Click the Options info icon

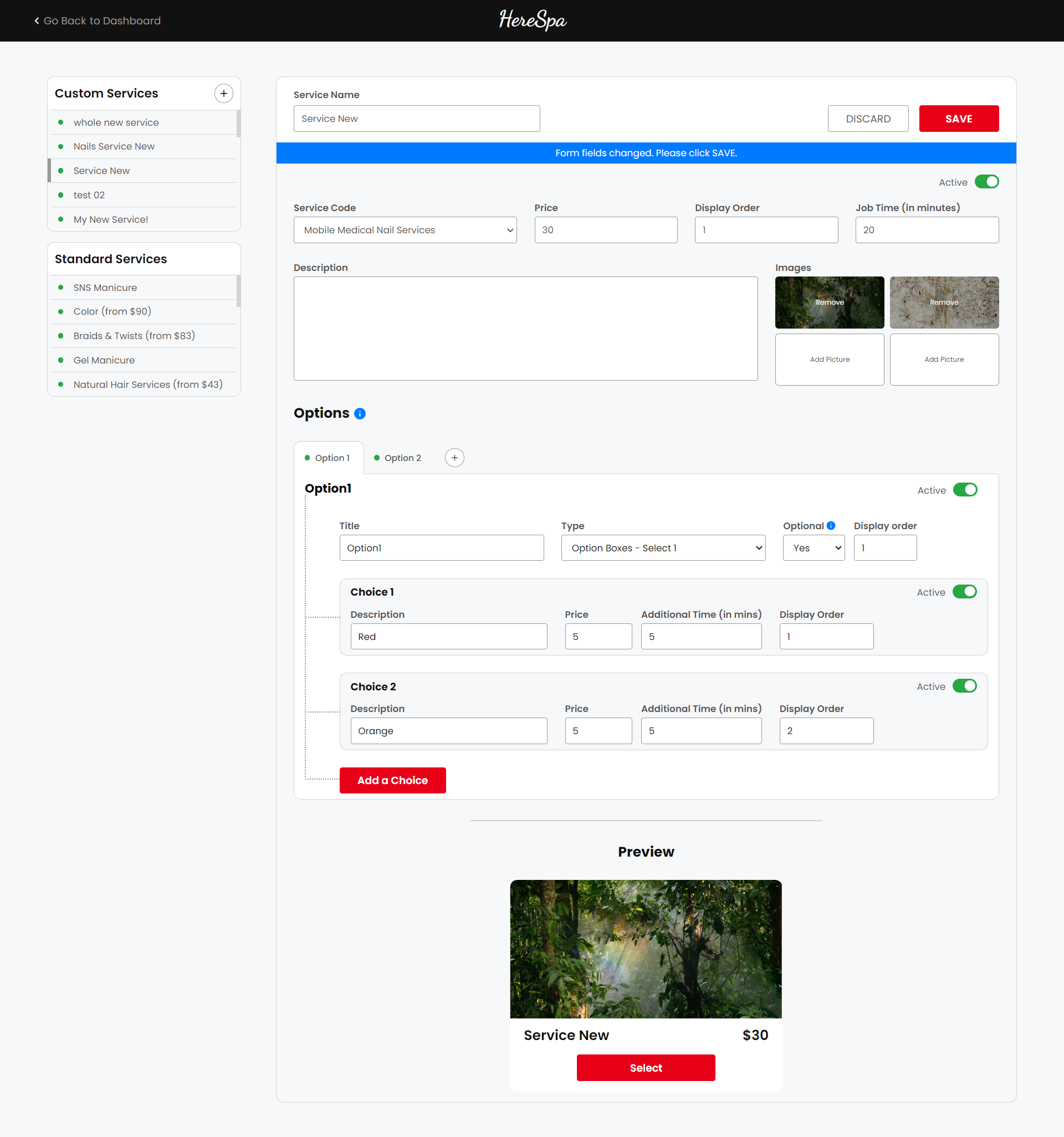coord(360,413)
